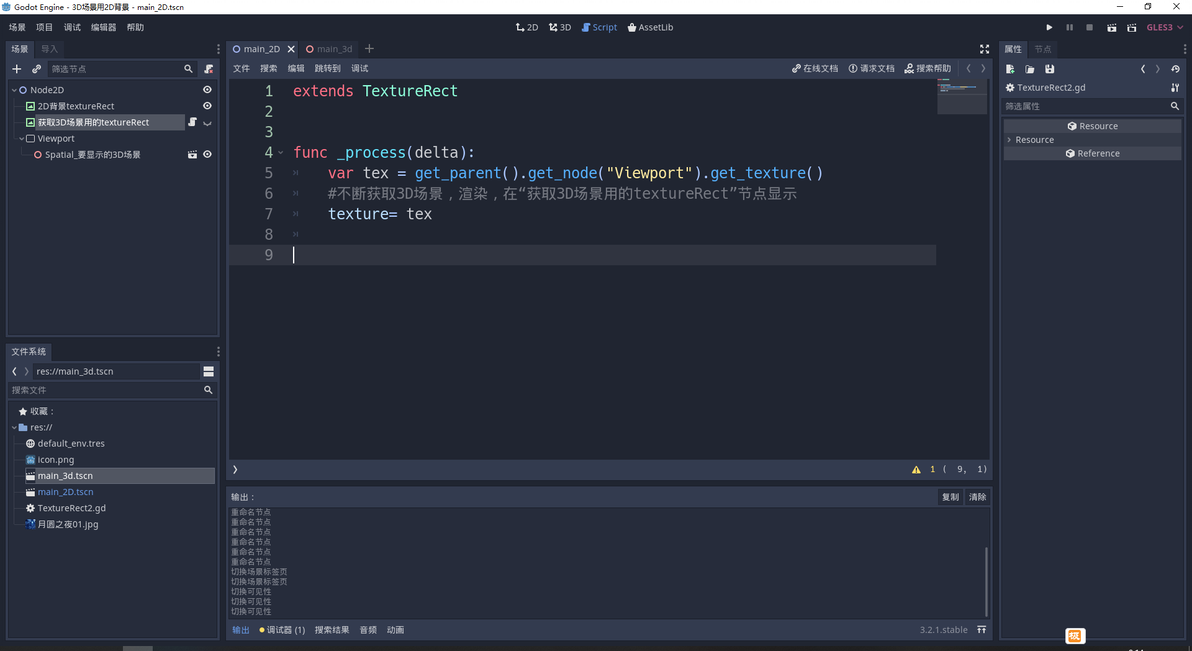Switch to the 导入 dock tab
The width and height of the screenshot is (1192, 651).
[x=49, y=49]
